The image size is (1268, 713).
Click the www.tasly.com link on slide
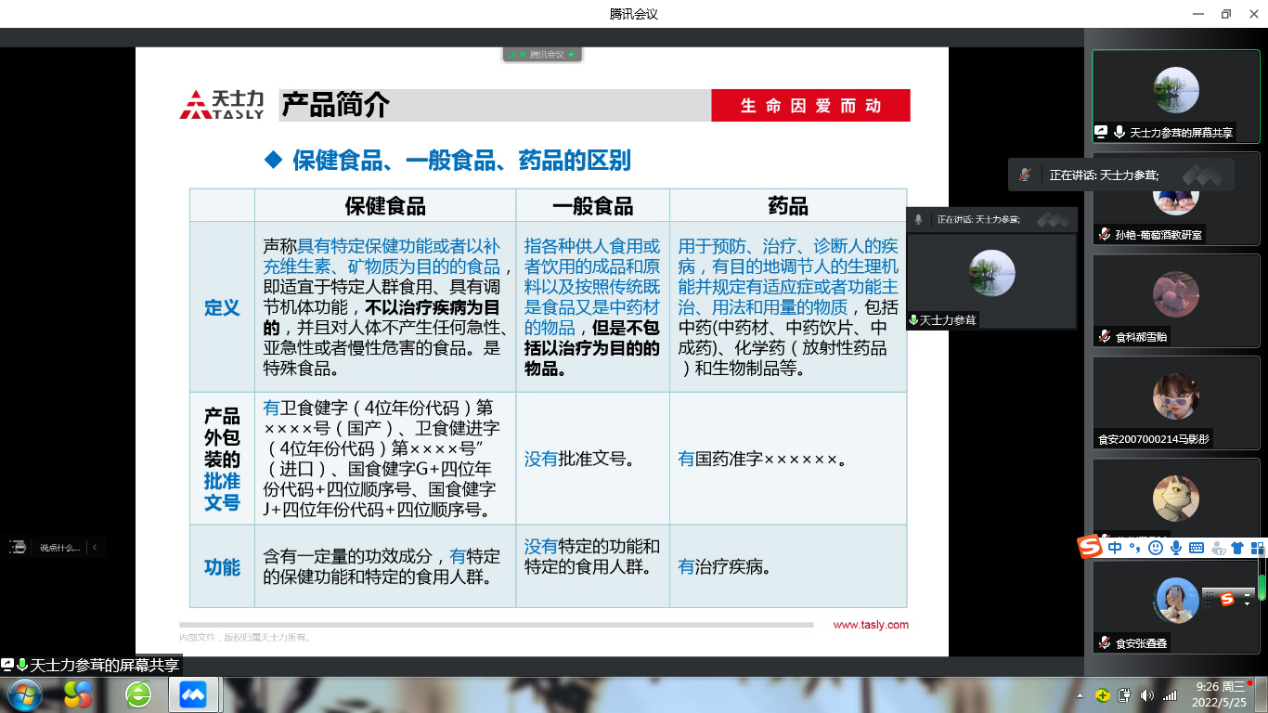(x=870, y=625)
